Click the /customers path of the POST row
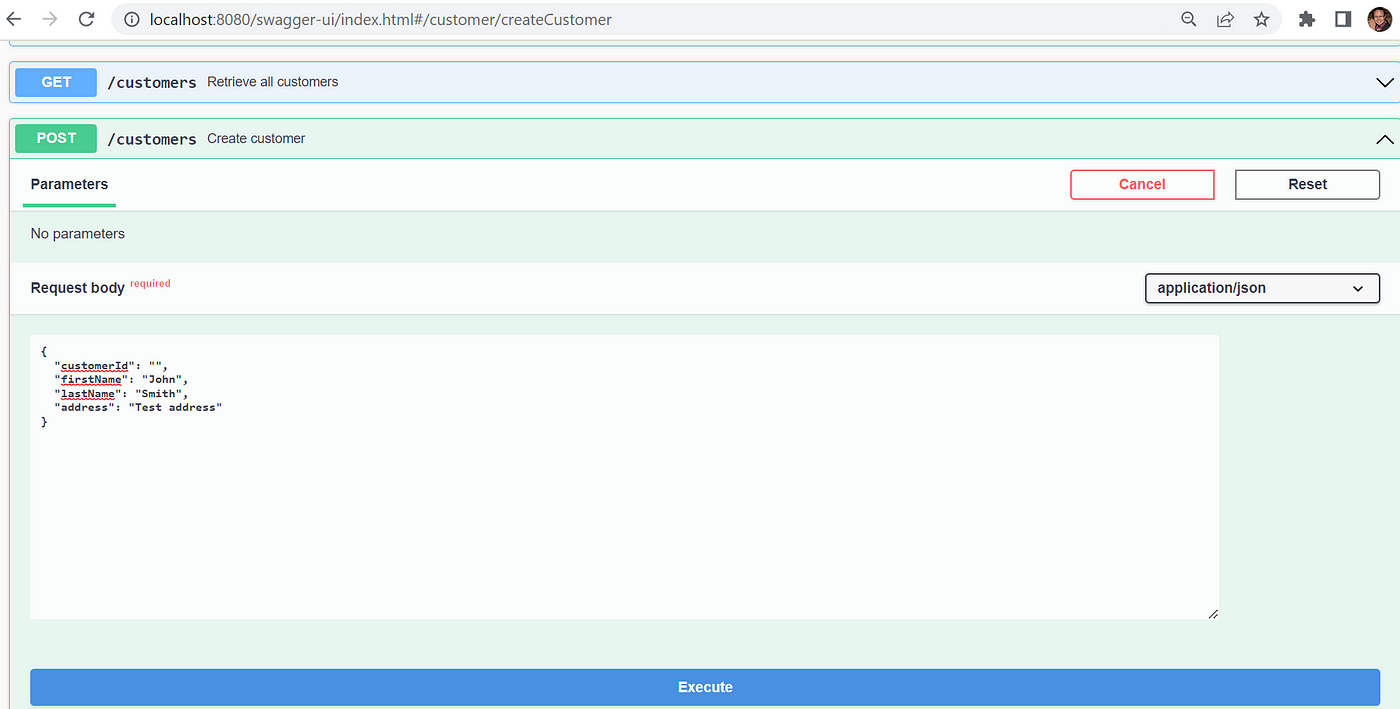The height and width of the screenshot is (709, 1400). 152,139
